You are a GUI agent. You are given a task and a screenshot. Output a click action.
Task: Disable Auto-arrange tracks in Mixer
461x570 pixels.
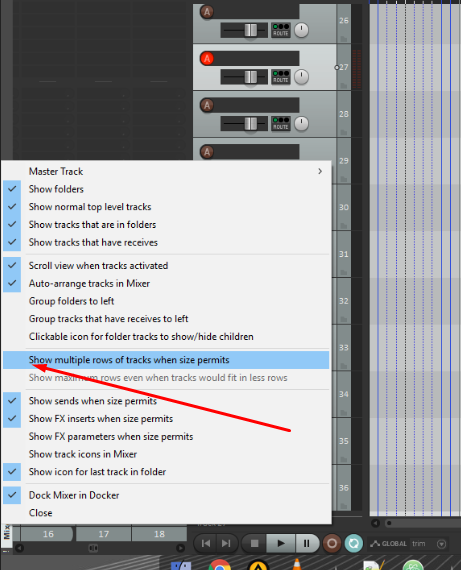(x=166, y=284)
